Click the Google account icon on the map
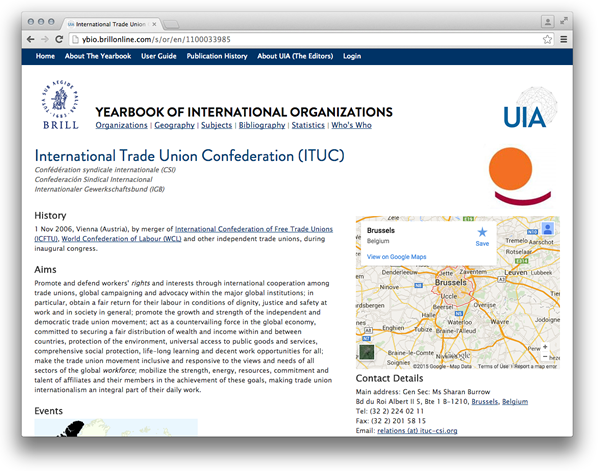The width and height of the screenshot is (600, 471). coord(548,229)
